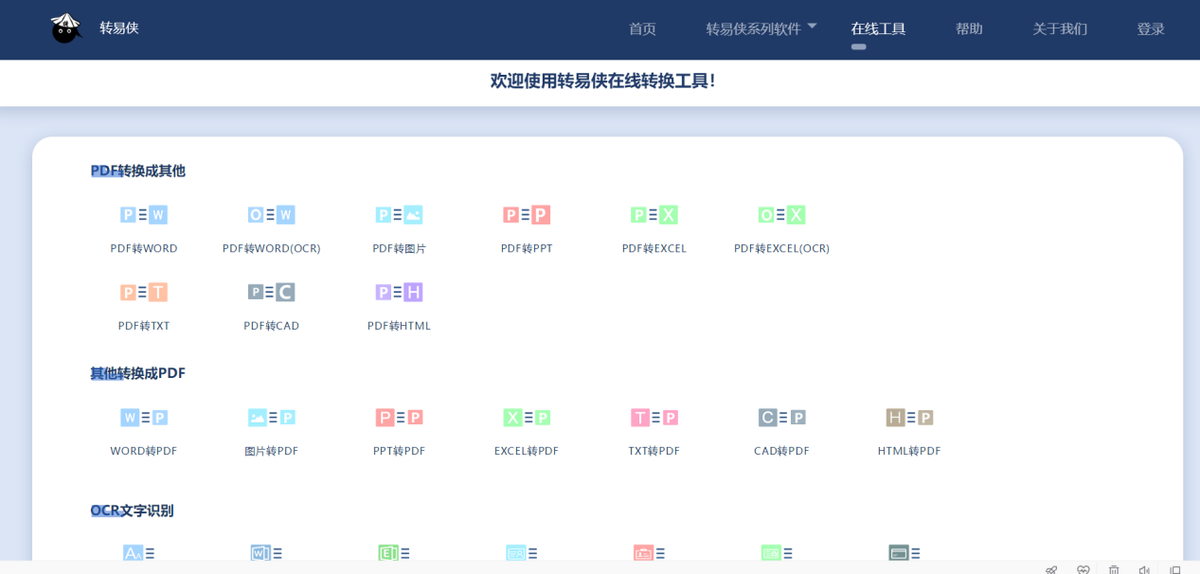
Task: Launch the PDF转PPT converter icon
Action: 526,215
